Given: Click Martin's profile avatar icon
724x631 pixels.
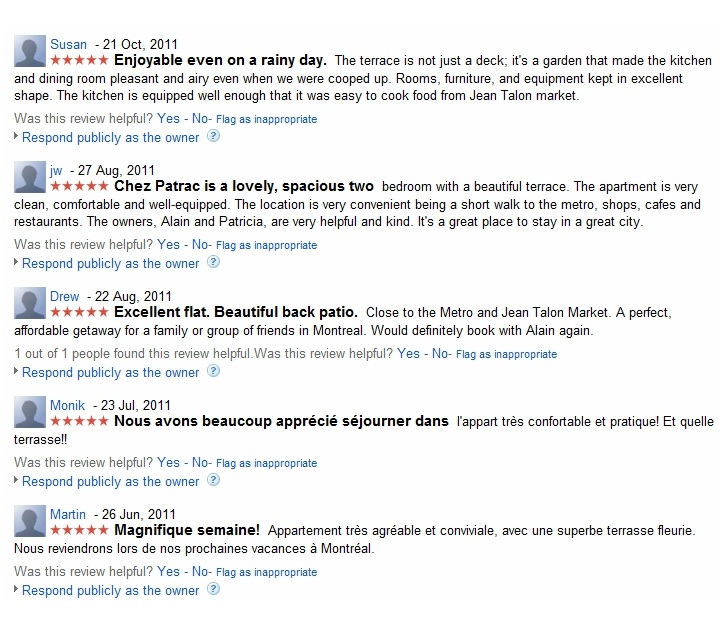Looking at the screenshot, I should (x=30, y=521).
